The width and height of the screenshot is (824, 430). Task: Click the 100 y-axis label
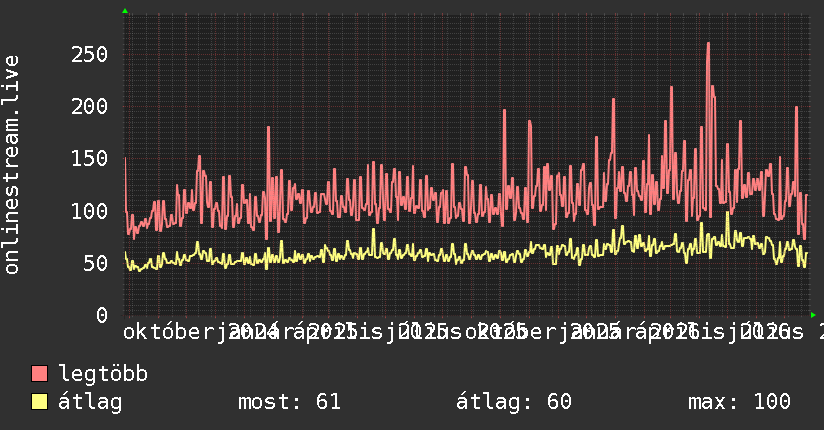point(89,211)
